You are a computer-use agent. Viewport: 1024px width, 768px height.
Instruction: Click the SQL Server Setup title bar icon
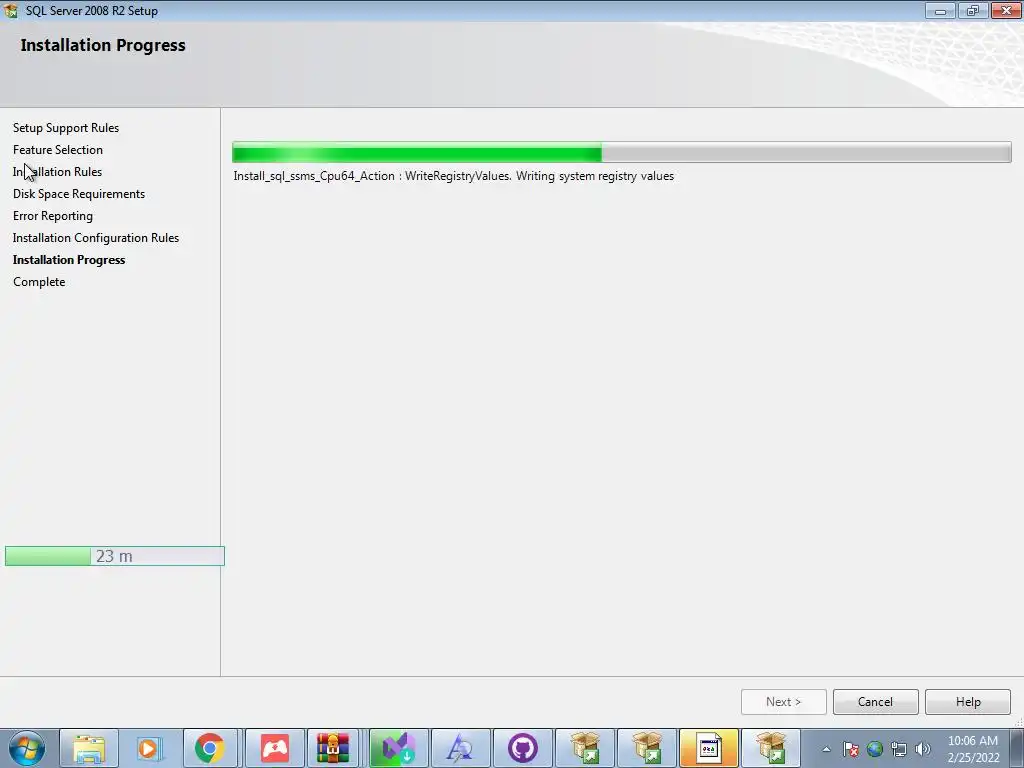(x=10, y=10)
